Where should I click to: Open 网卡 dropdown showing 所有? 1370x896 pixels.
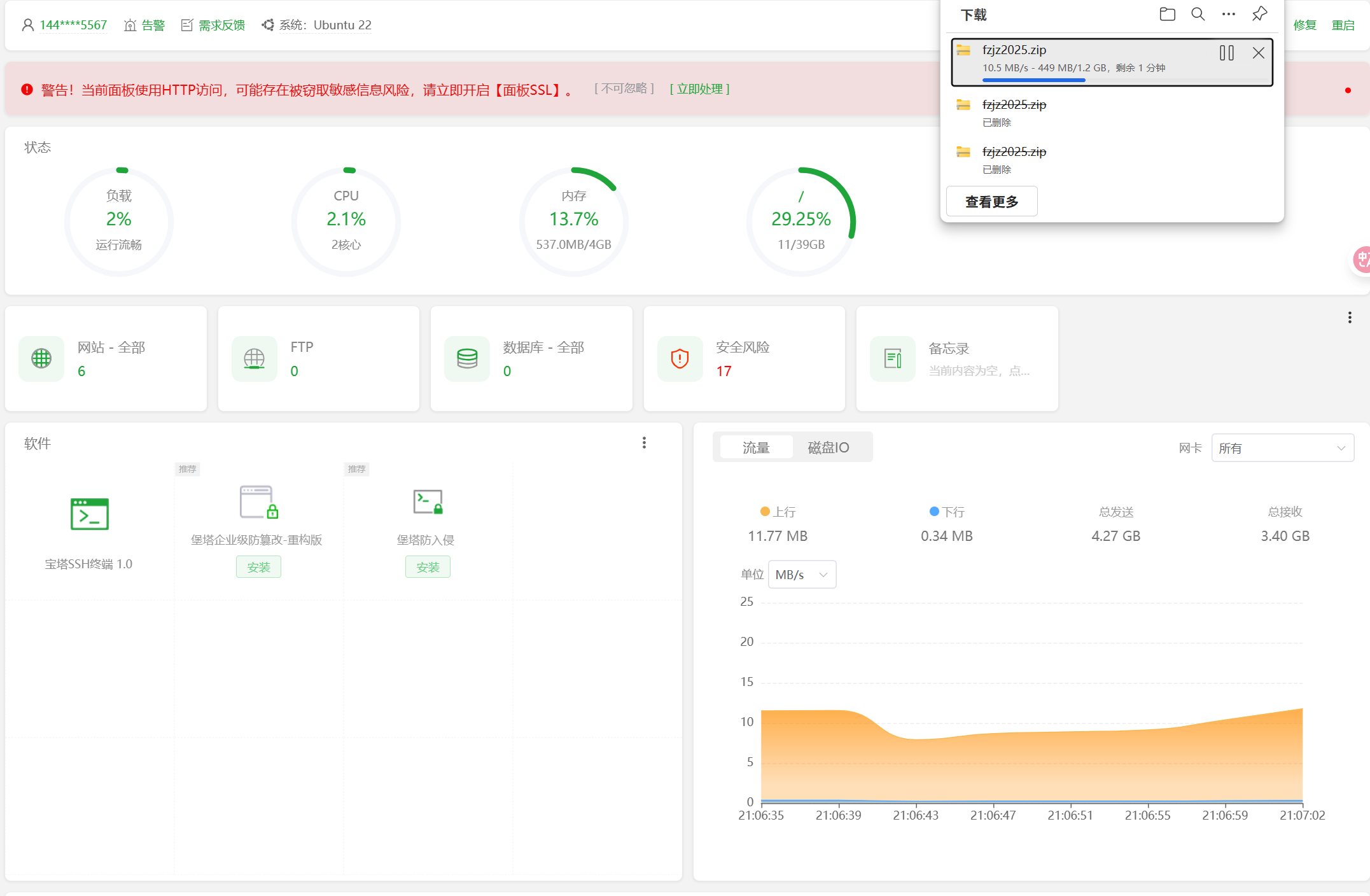click(1283, 448)
